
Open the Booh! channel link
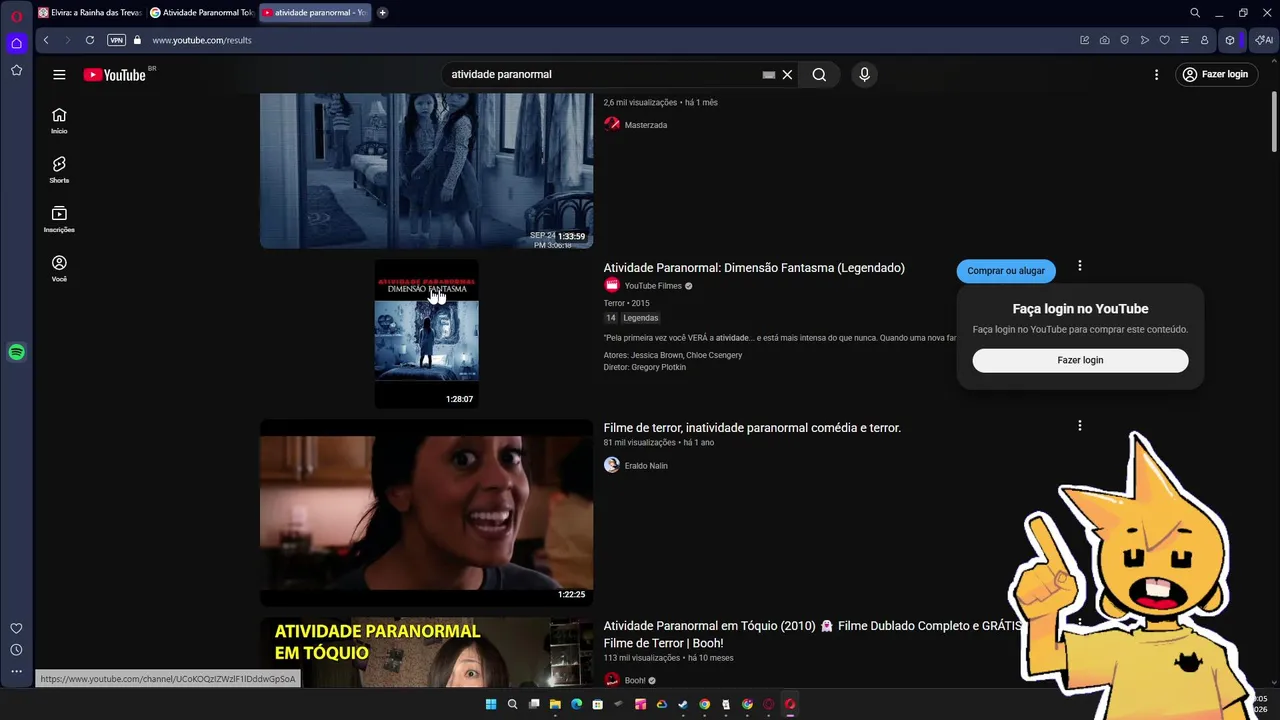point(635,681)
